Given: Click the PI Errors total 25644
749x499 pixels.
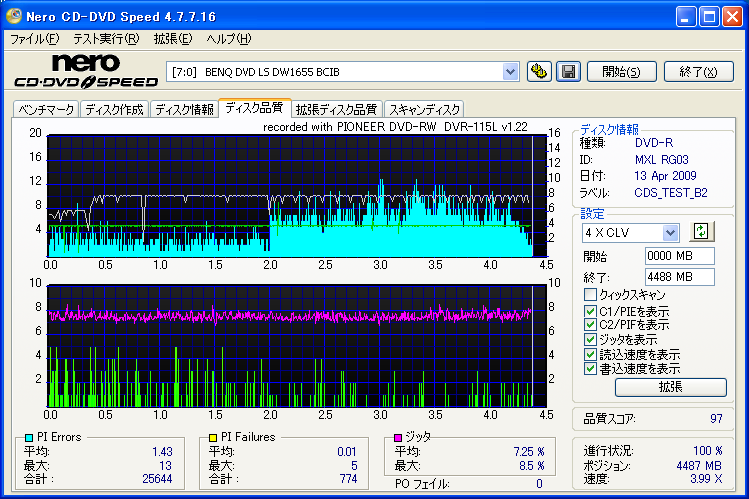Looking at the screenshot, I should [x=157, y=478].
